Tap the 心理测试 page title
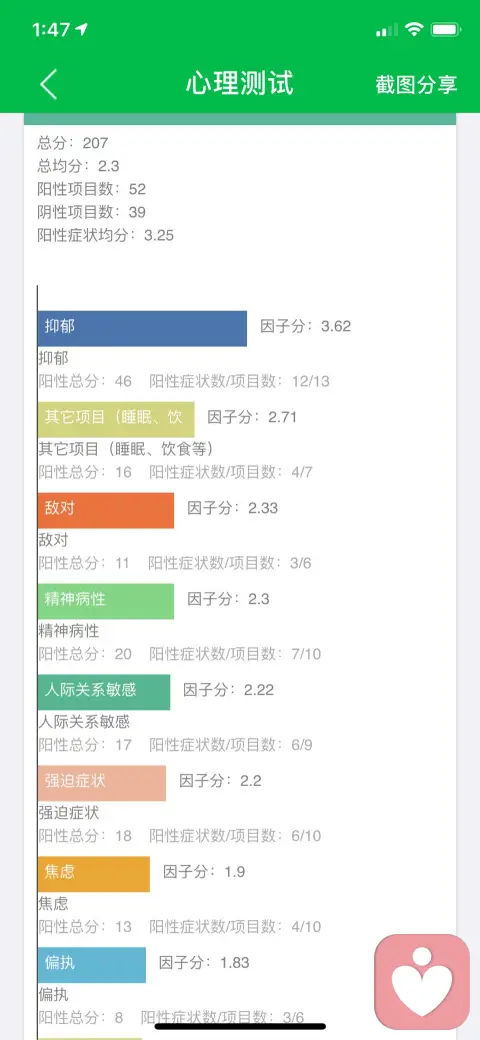 tap(239, 84)
